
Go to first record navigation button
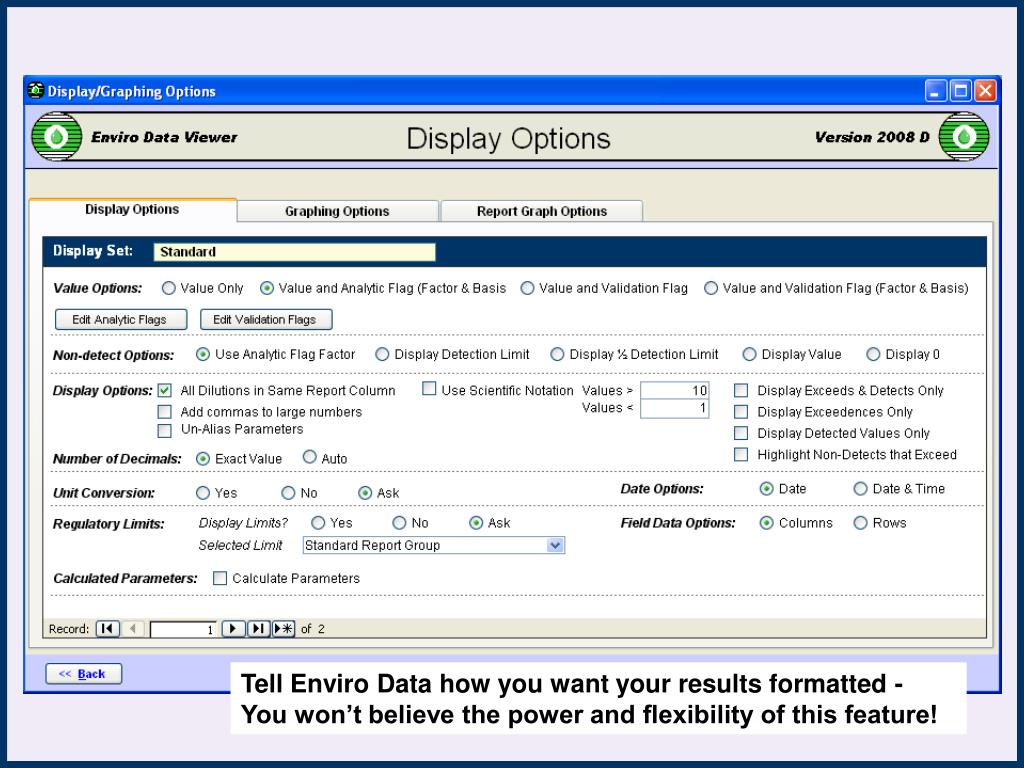pyautogui.click(x=107, y=629)
